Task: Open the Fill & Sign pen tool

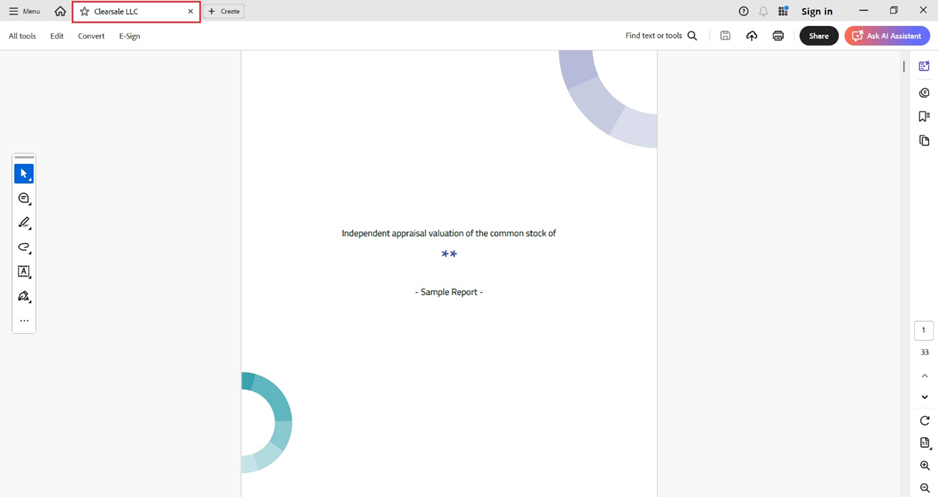Action: pyautogui.click(x=24, y=297)
